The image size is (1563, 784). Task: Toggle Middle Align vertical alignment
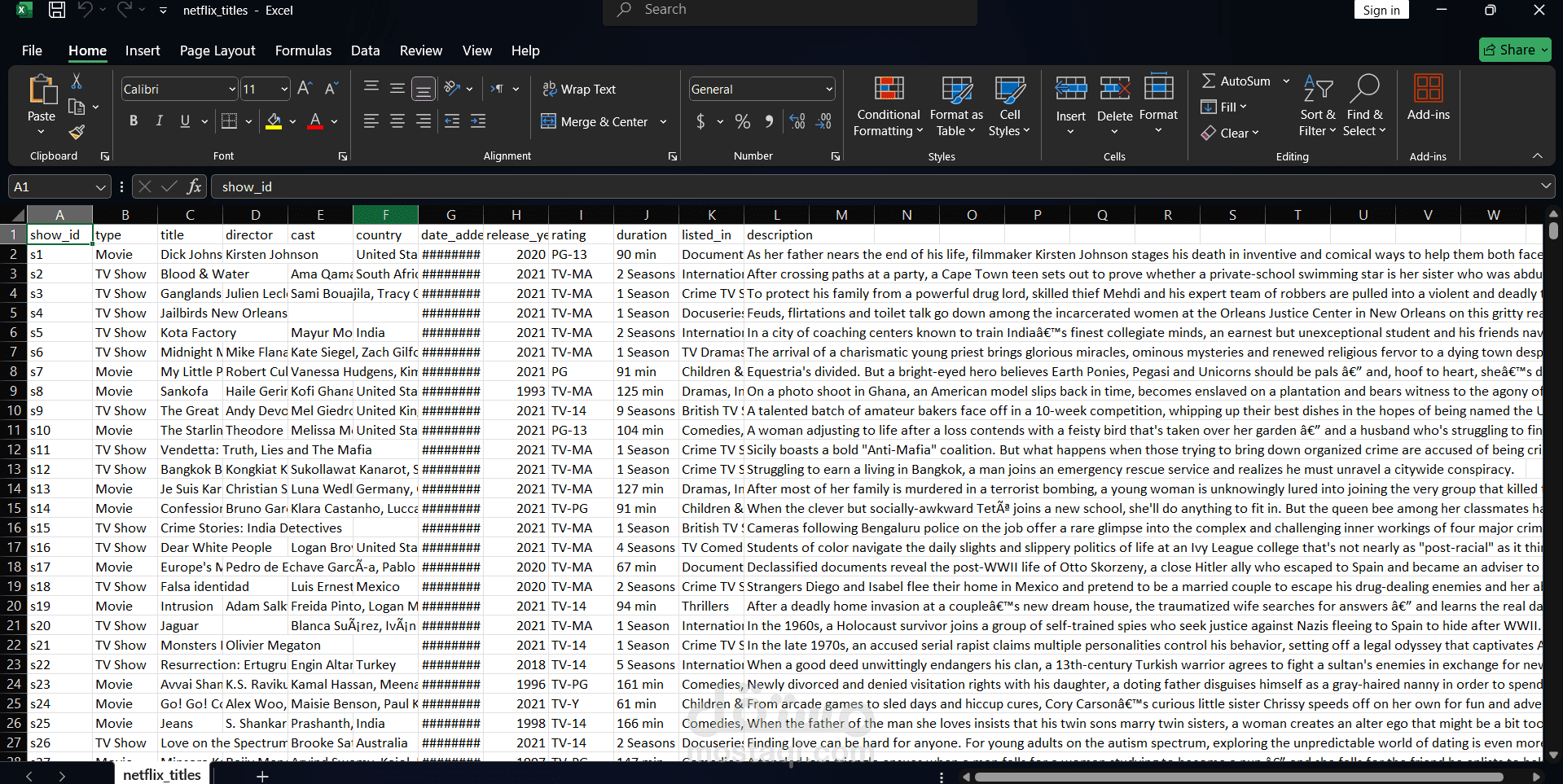click(x=397, y=89)
